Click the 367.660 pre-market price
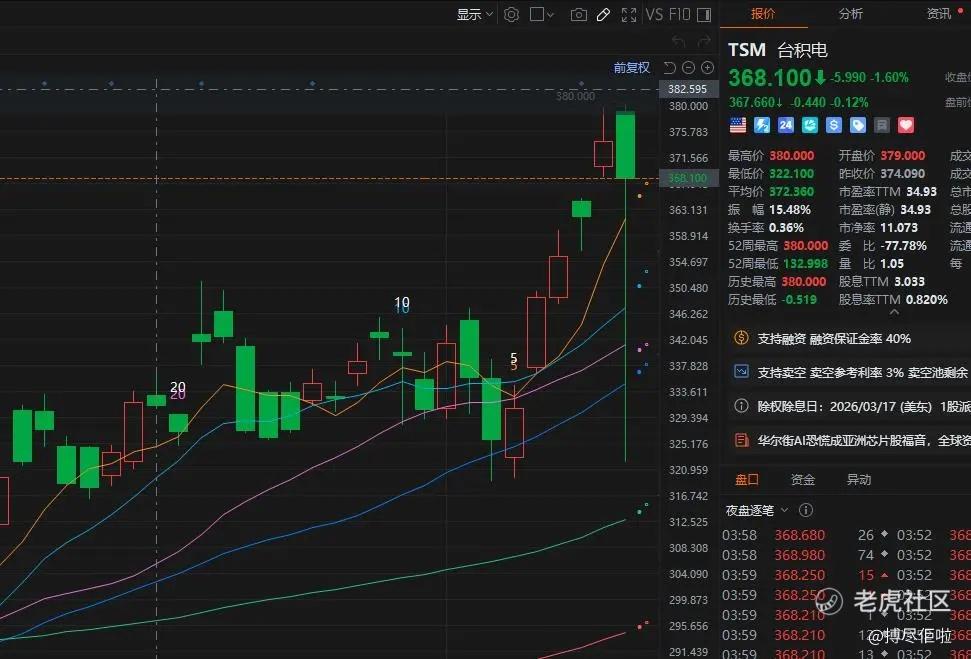Viewport: 971px width, 659px height. pos(752,102)
